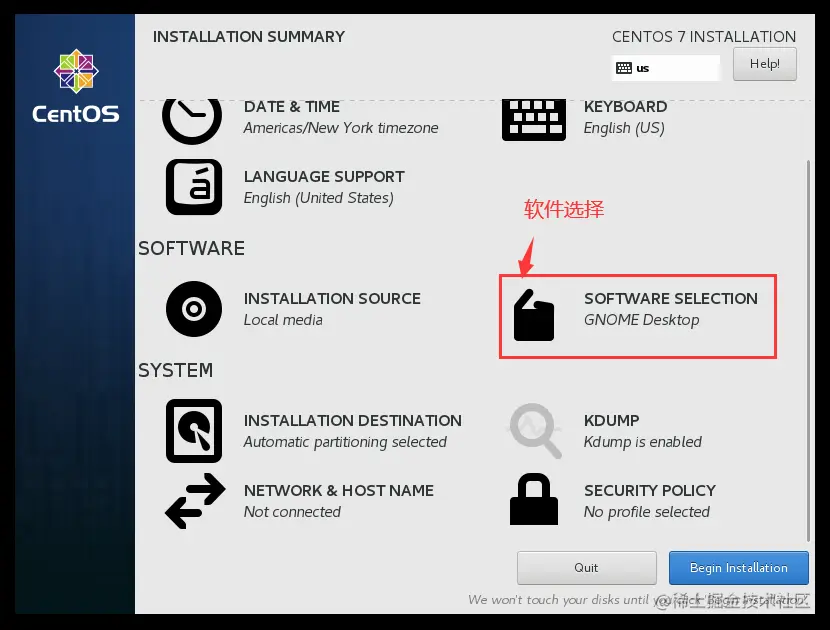Click 'Local media' source status
This screenshot has width=830, height=630.
point(283,320)
